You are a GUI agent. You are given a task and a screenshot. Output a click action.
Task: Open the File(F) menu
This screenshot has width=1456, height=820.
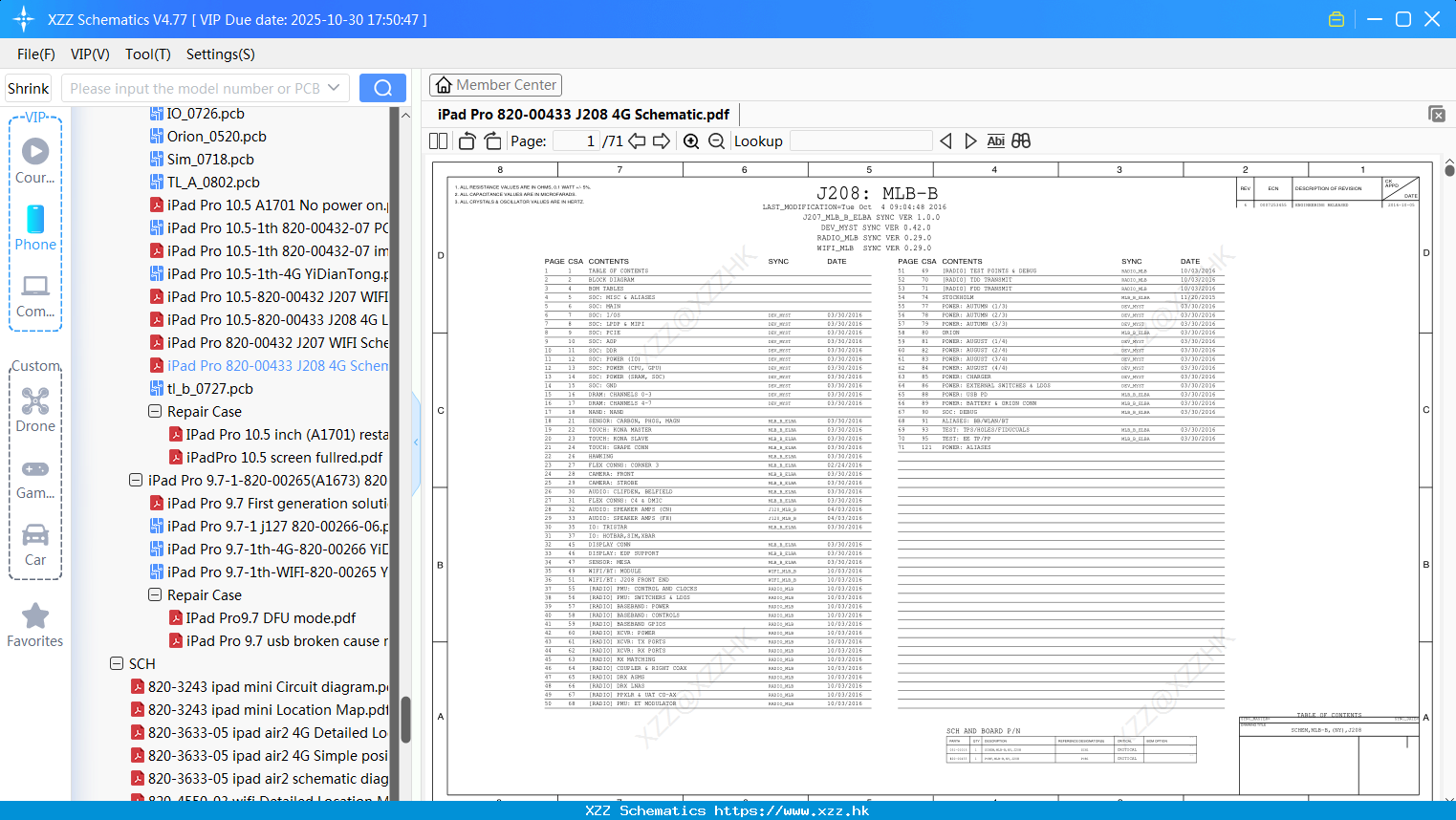coord(36,54)
